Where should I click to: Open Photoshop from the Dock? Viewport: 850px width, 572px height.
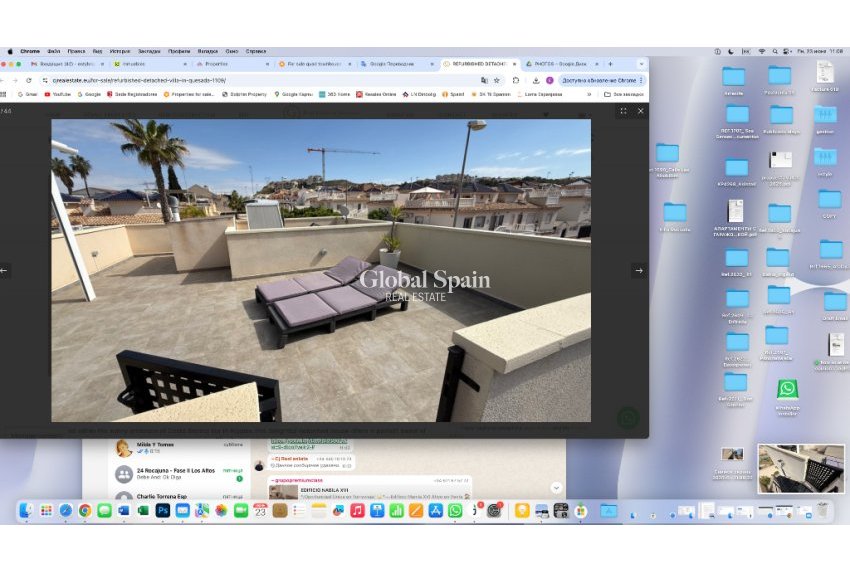(162, 510)
